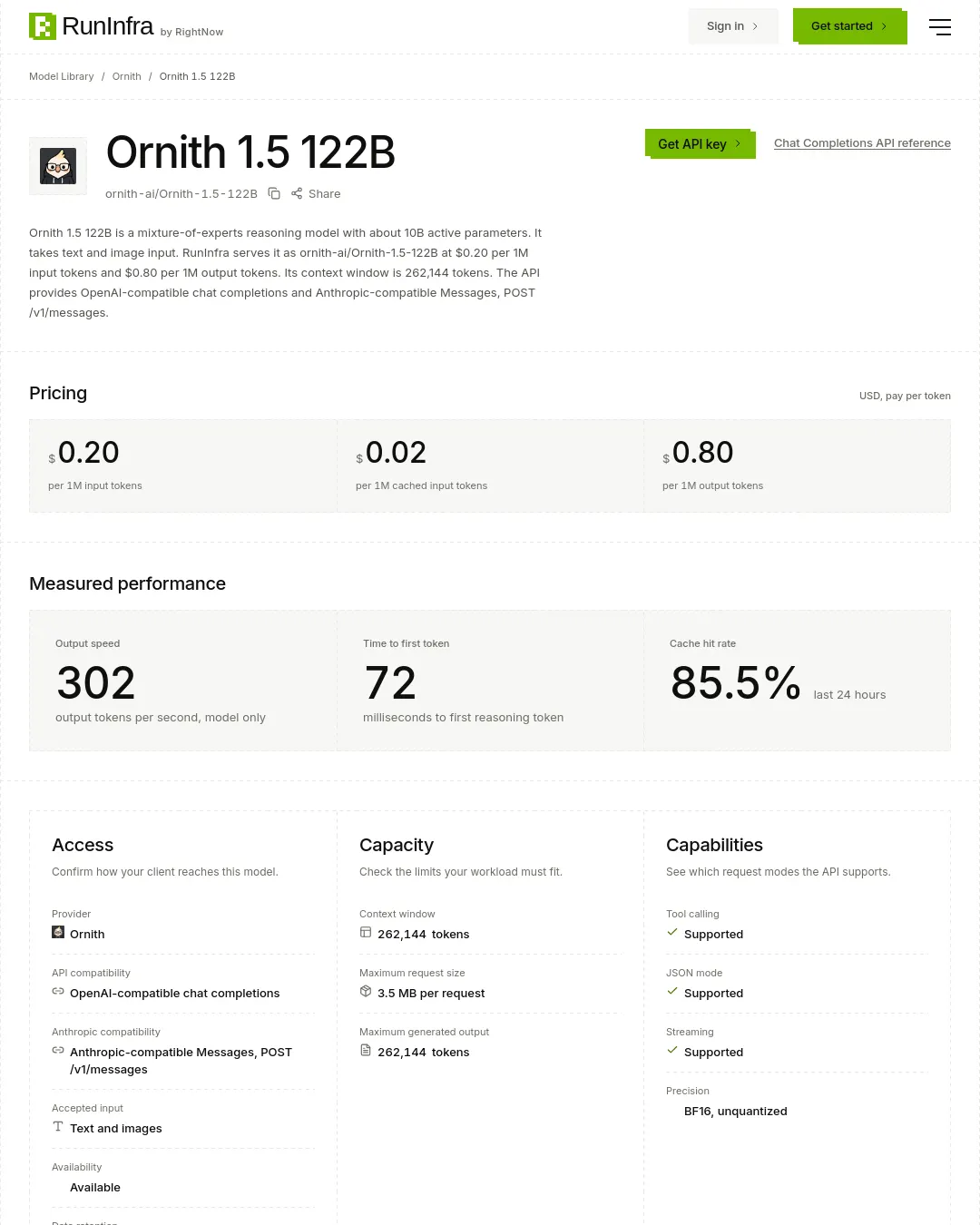The width and height of the screenshot is (980, 1225).
Task: Open the Ornith breadcrumb link
Action: click(127, 76)
